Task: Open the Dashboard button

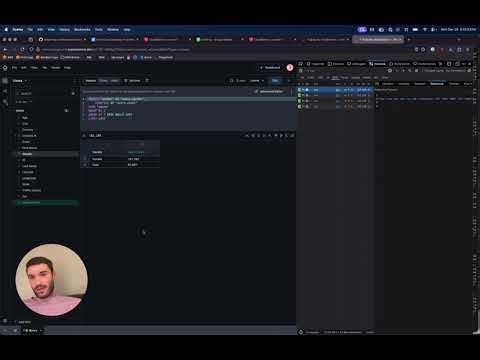Action: pos(270,68)
